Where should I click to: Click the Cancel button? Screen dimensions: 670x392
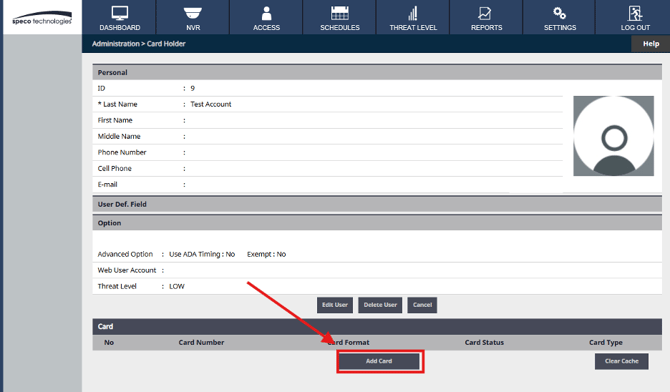point(422,305)
